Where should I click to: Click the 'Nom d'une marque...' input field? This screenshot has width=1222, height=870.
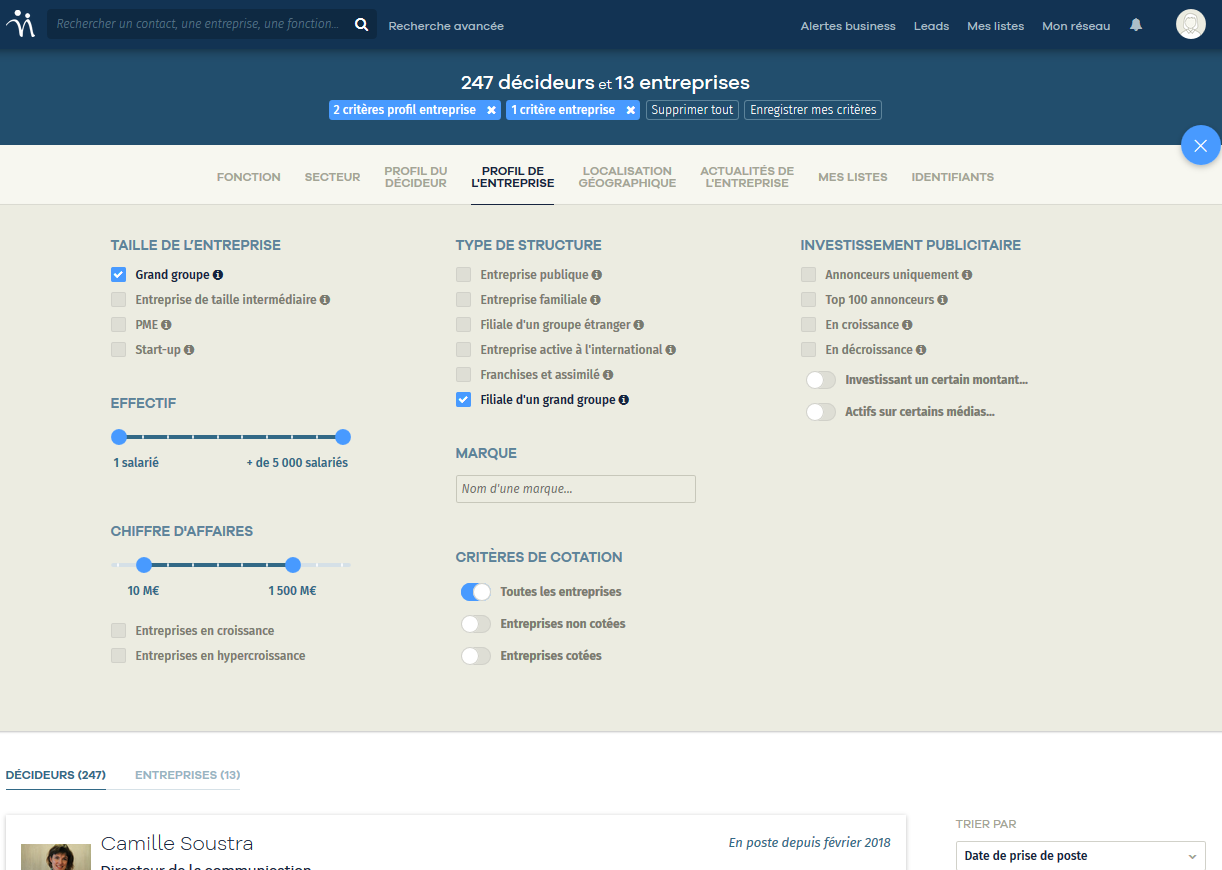pos(575,489)
